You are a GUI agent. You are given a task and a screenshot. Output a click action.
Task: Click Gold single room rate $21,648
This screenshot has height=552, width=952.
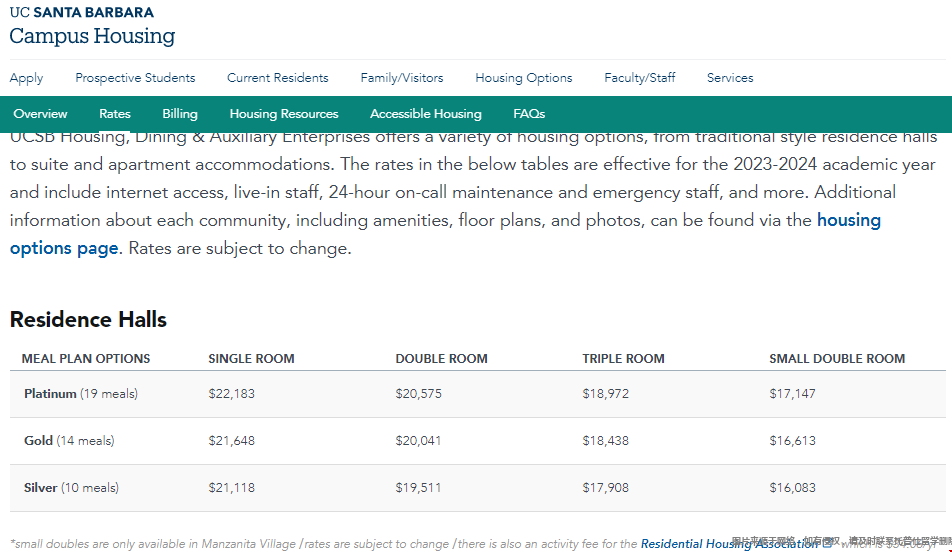point(231,441)
